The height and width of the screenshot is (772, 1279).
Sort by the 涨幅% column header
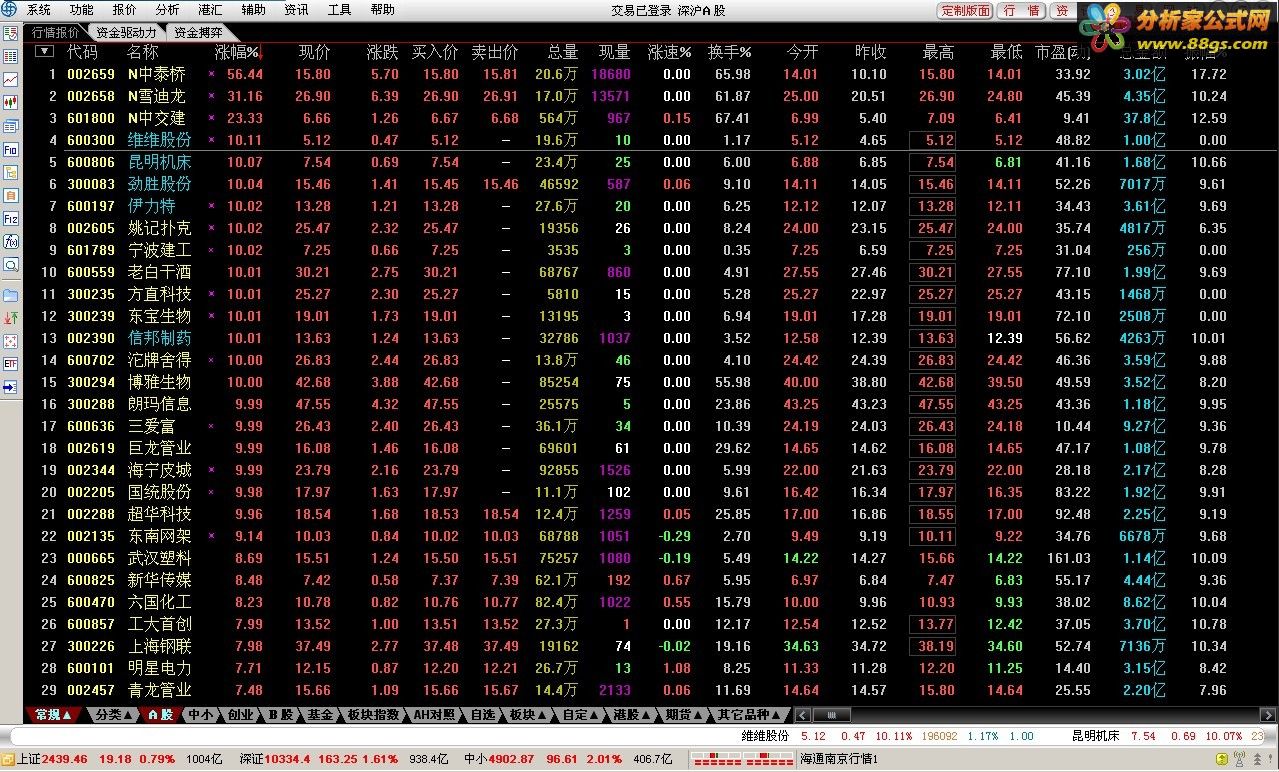[238, 52]
